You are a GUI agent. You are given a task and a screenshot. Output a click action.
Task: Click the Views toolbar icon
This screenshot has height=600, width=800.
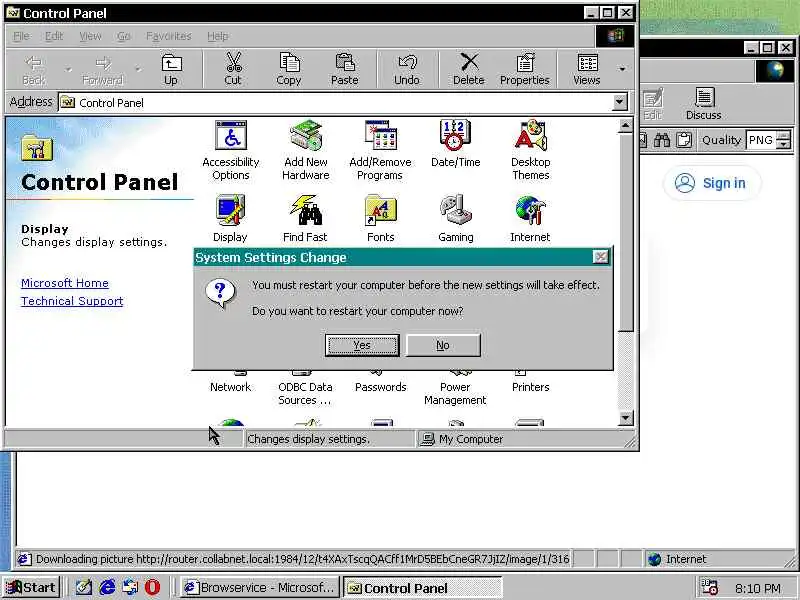coord(587,69)
